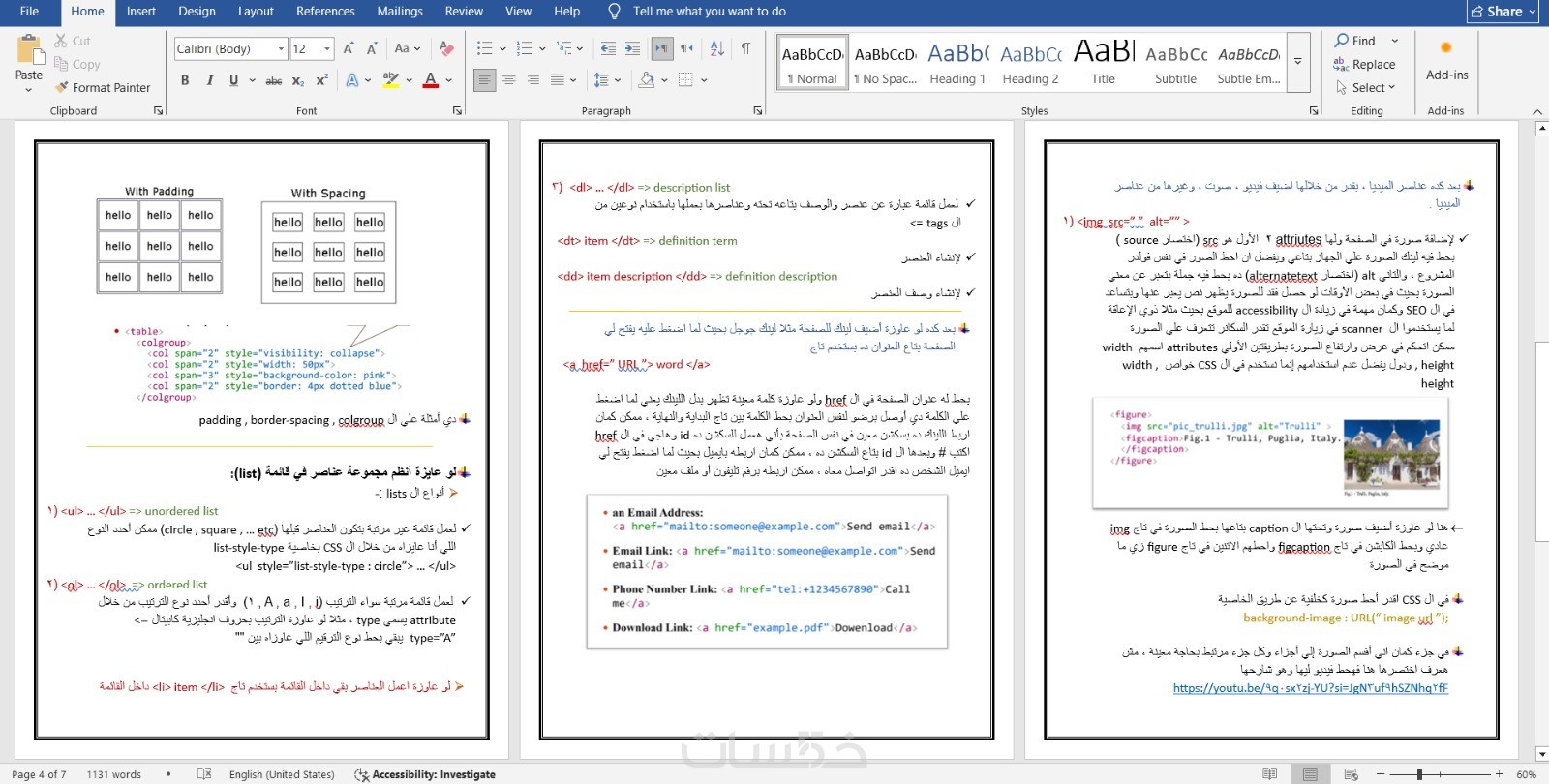Screen dimensions: 1549x784
Task: Expand the Styles gallery more arrow
Action: pos(1298,61)
